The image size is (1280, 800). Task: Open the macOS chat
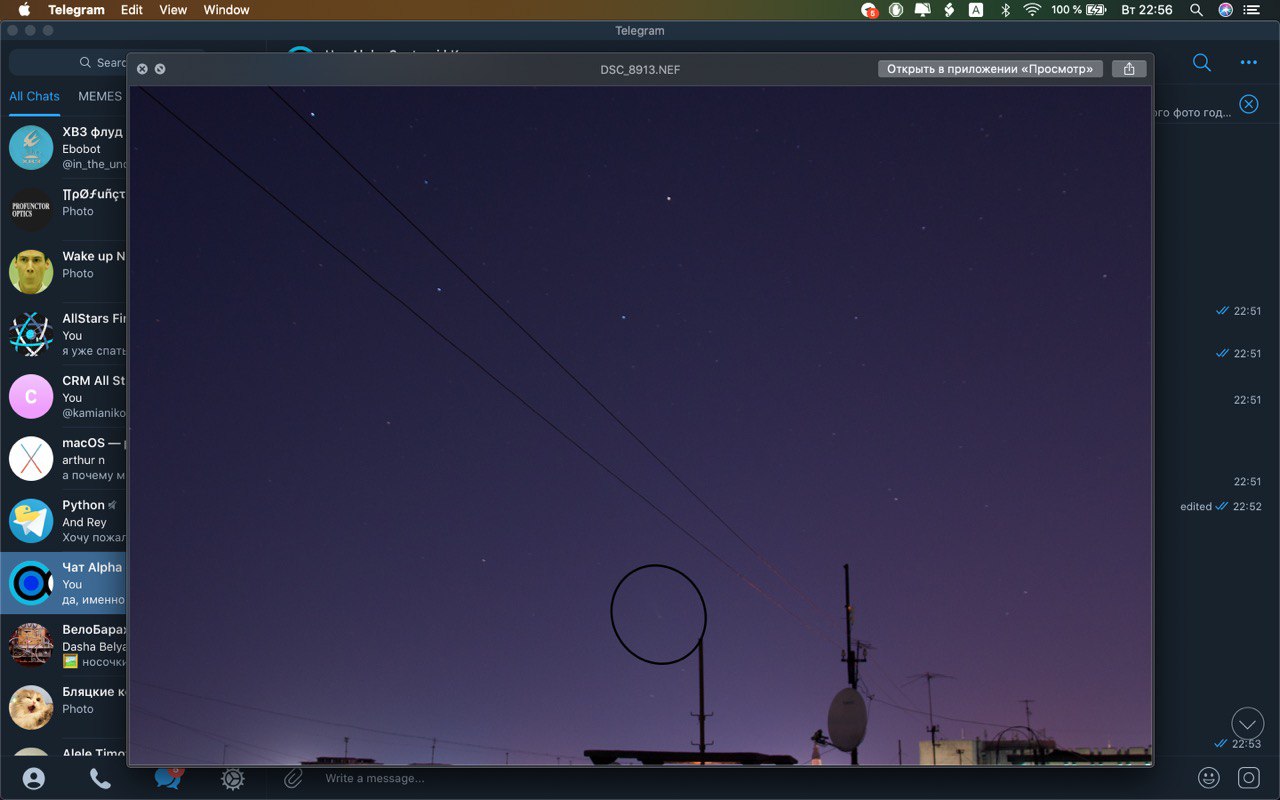(x=64, y=459)
